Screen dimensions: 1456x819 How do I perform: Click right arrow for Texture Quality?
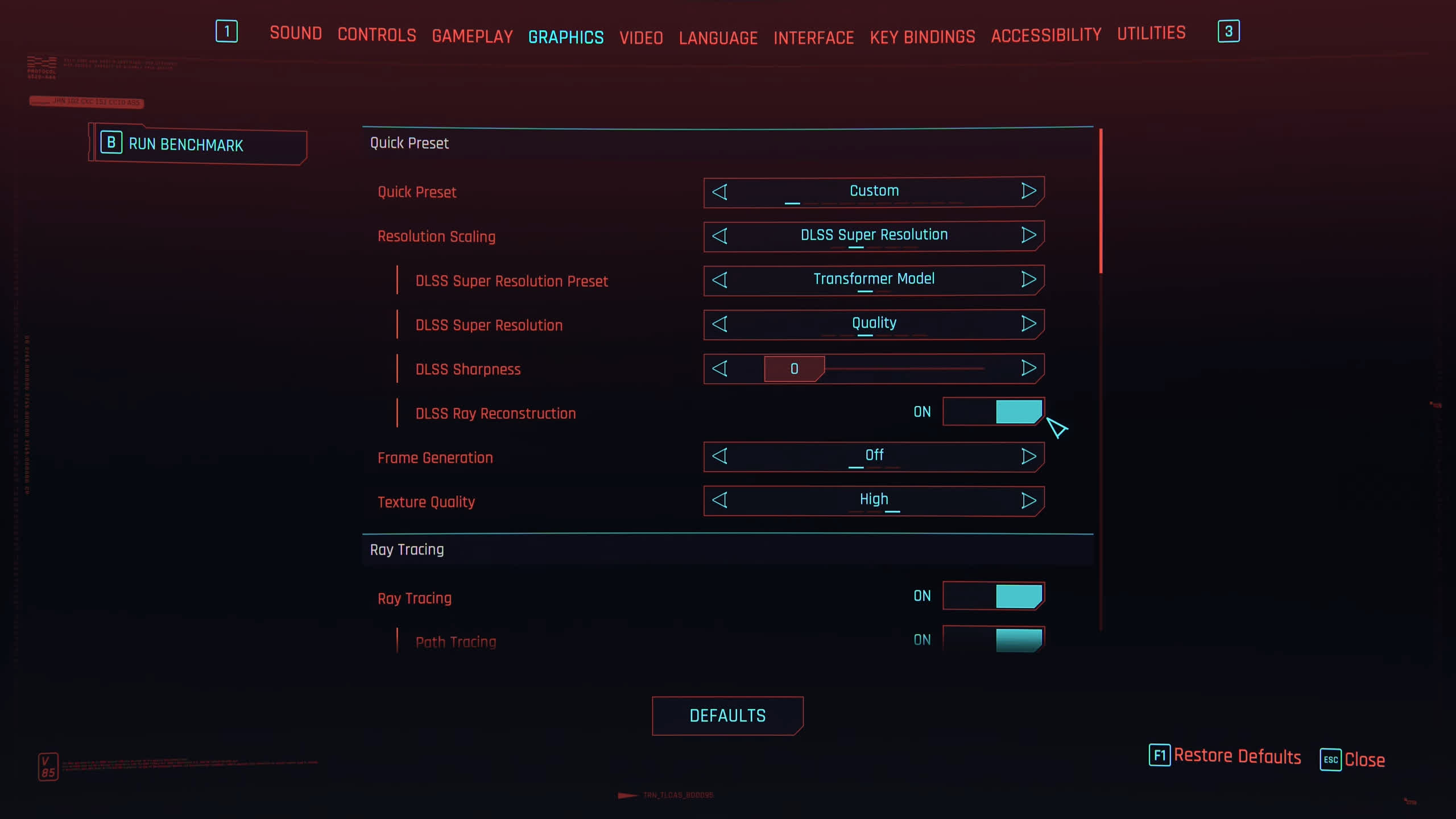coord(1028,500)
